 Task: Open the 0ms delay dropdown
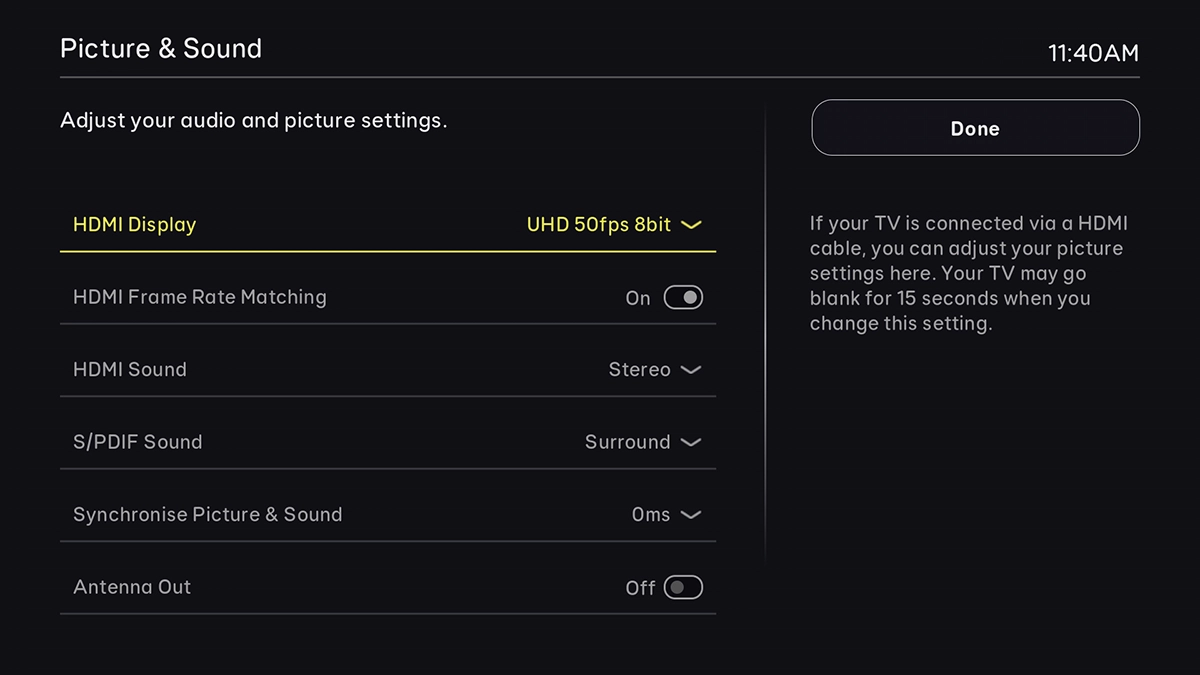693,514
